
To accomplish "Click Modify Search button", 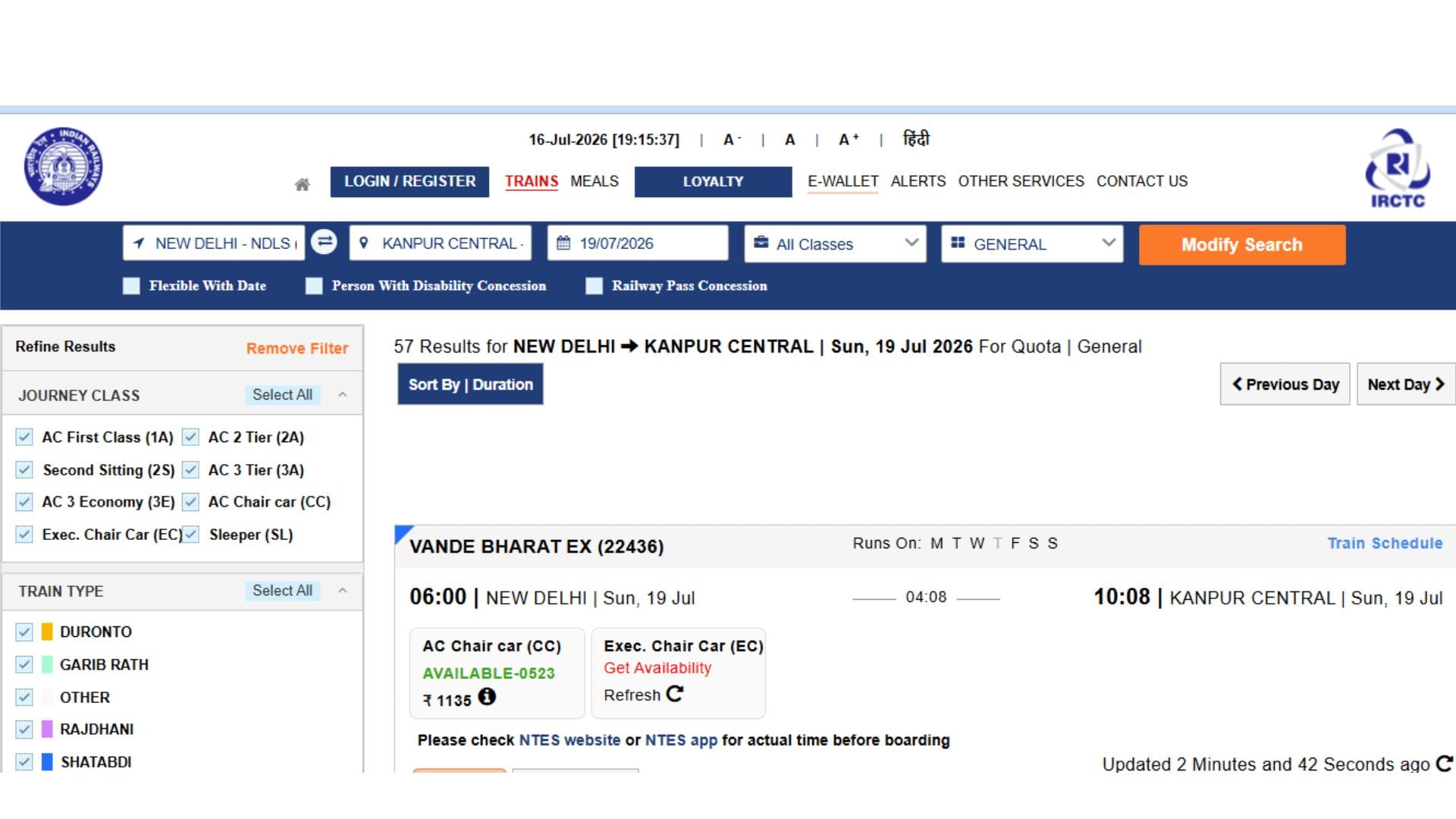I will point(1242,244).
